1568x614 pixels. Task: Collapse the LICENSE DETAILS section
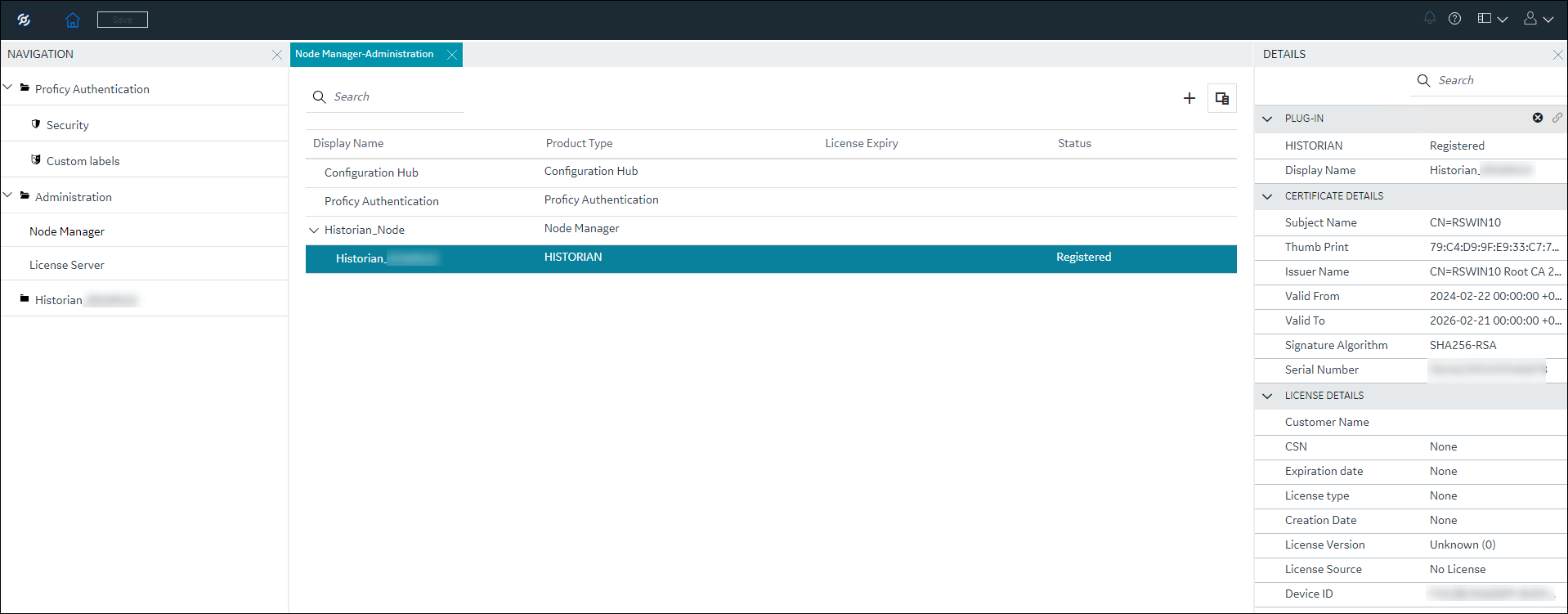click(x=1267, y=396)
